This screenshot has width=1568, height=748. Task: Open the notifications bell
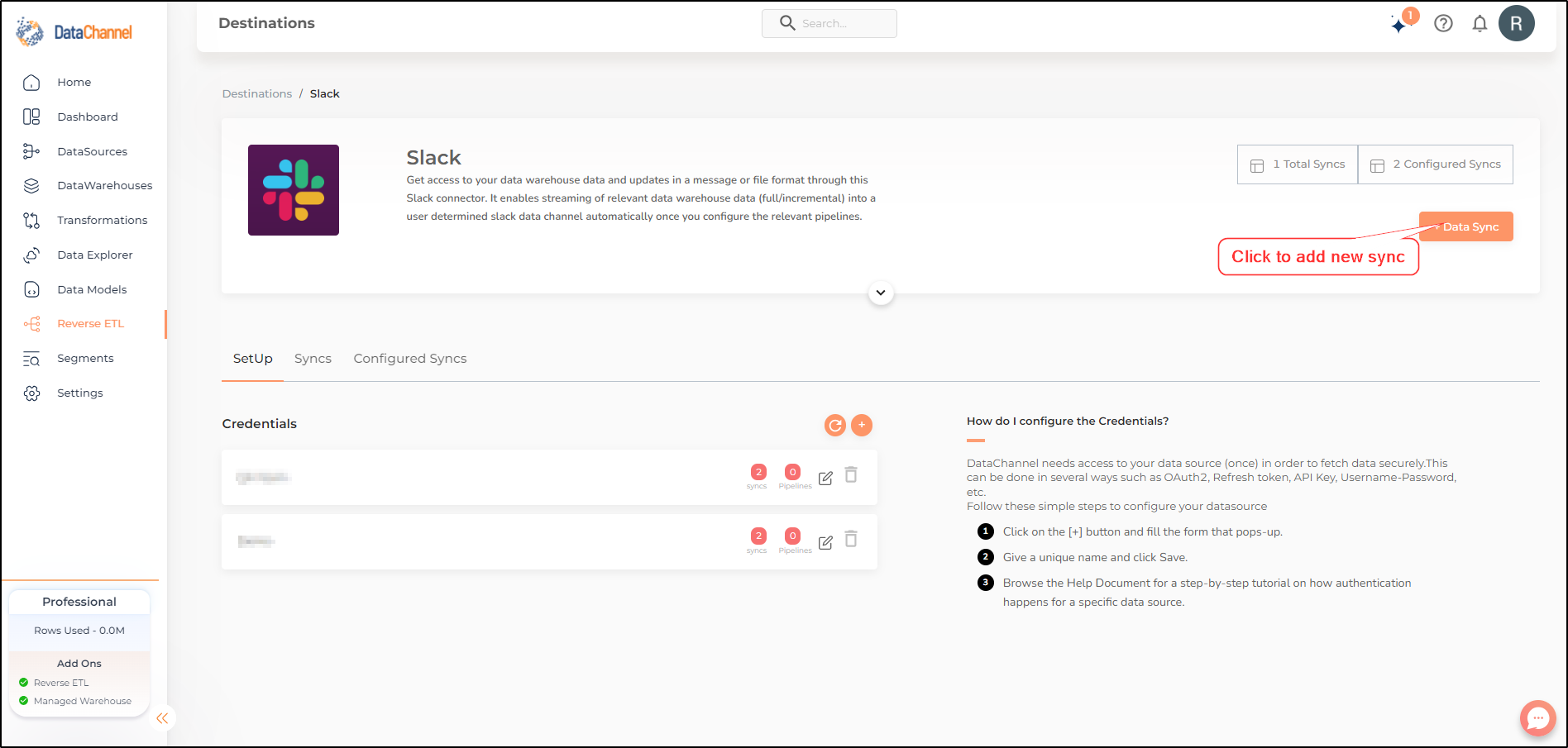(1480, 24)
